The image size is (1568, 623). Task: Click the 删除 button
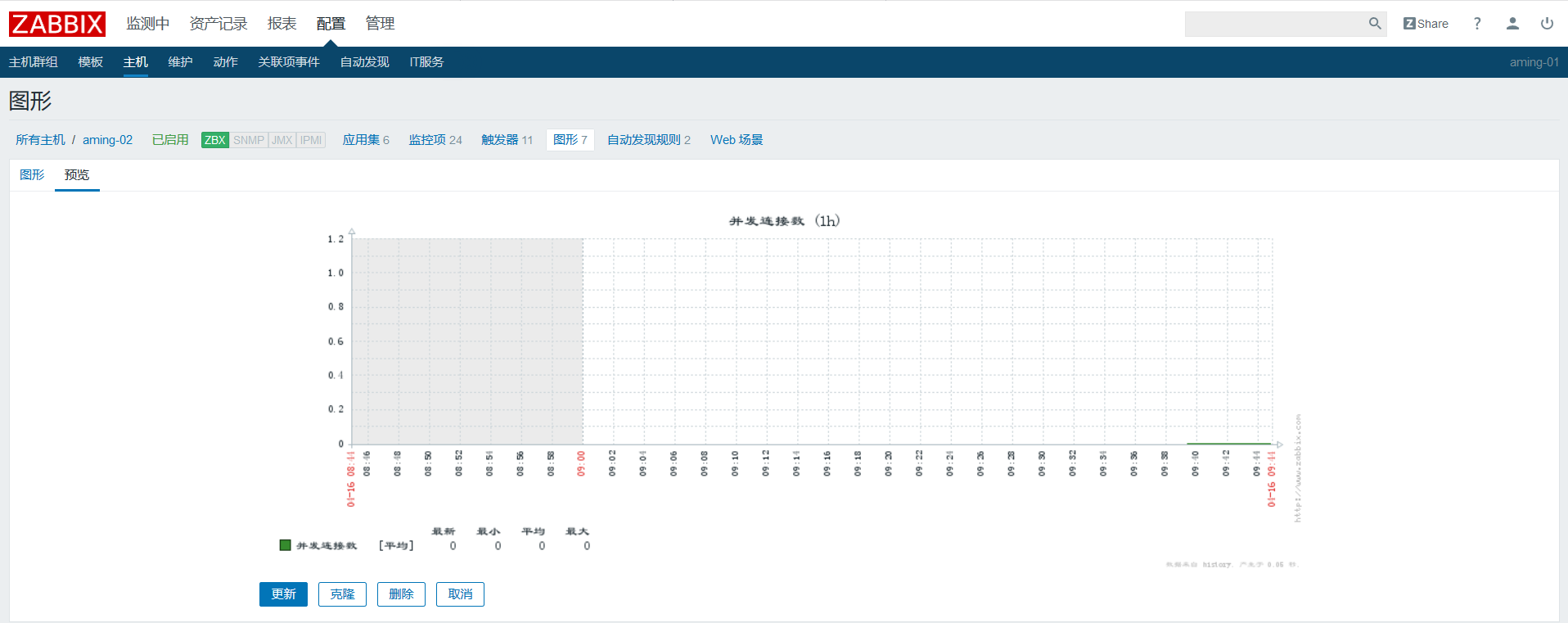tap(401, 594)
